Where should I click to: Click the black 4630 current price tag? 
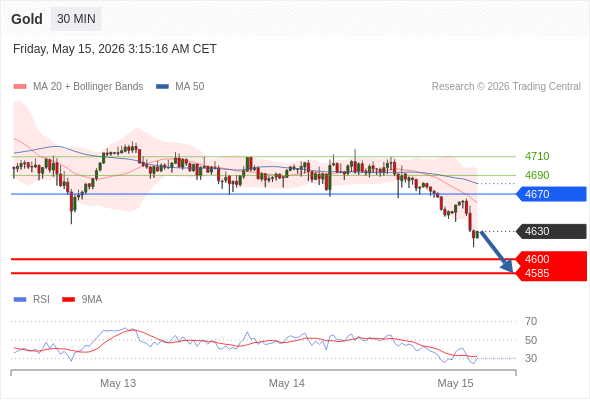click(x=551, y=231)
